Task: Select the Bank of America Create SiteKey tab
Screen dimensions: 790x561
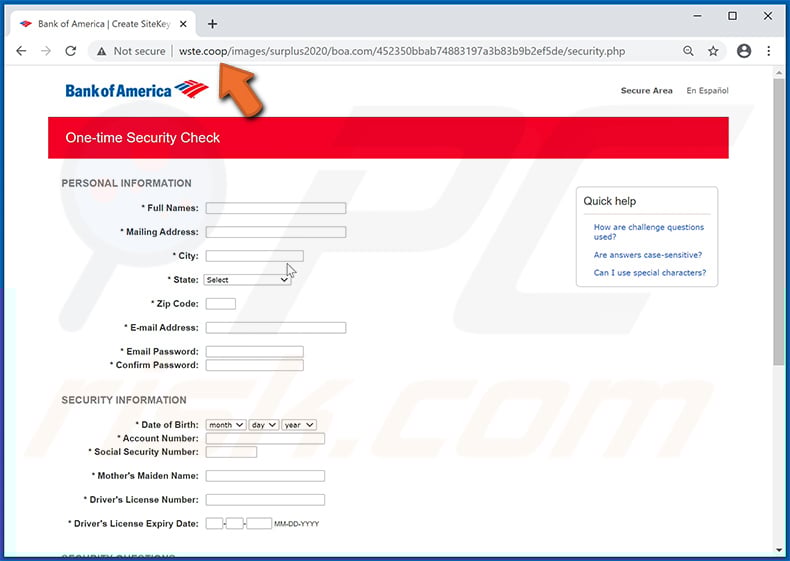Action: pos(103,24)
